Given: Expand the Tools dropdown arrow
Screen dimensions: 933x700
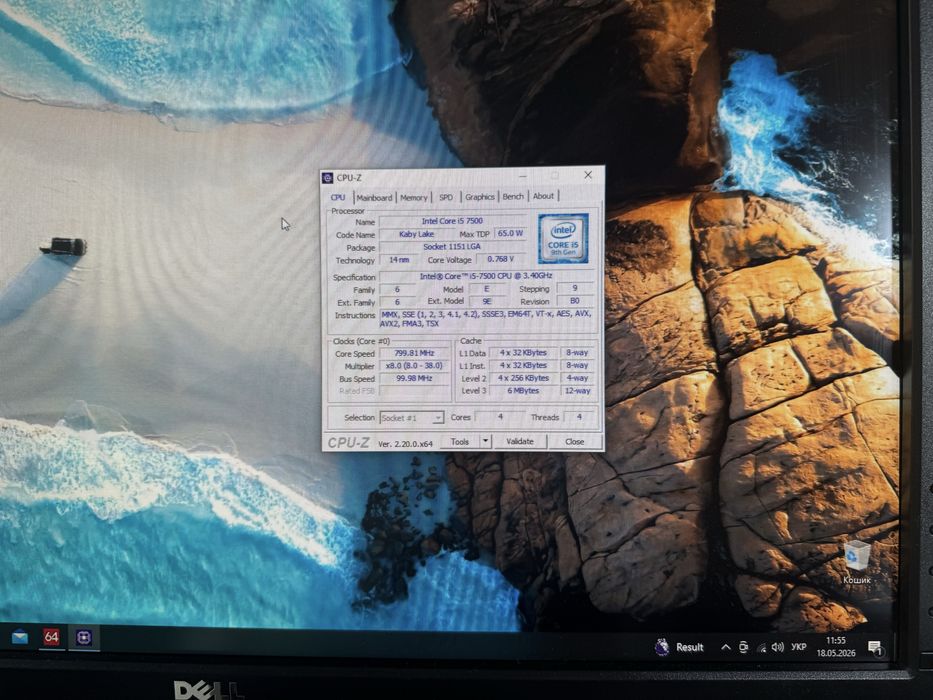Looking at the screenshot, I should click(x=486, y=441).
